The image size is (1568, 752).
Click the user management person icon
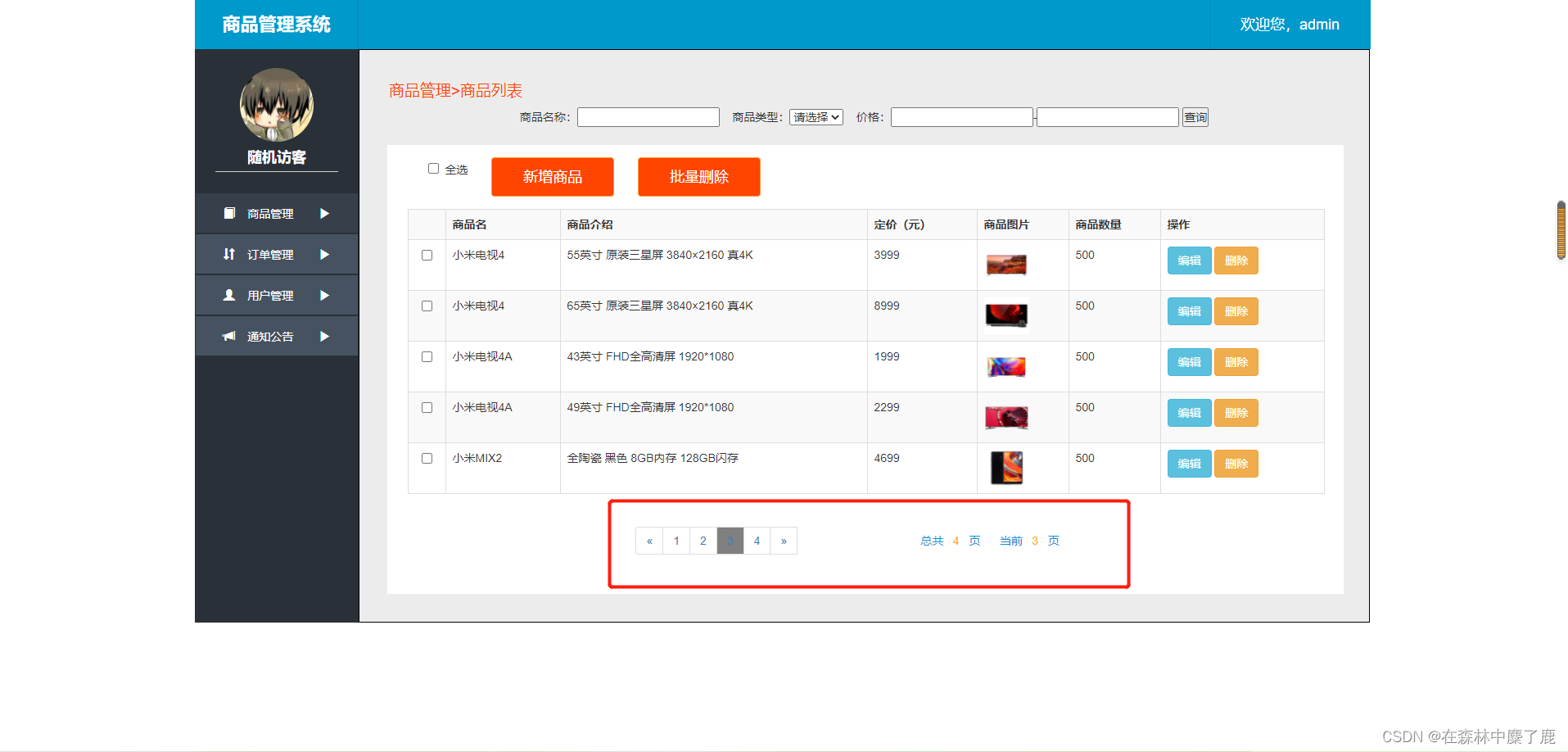(x=229, y=295)
